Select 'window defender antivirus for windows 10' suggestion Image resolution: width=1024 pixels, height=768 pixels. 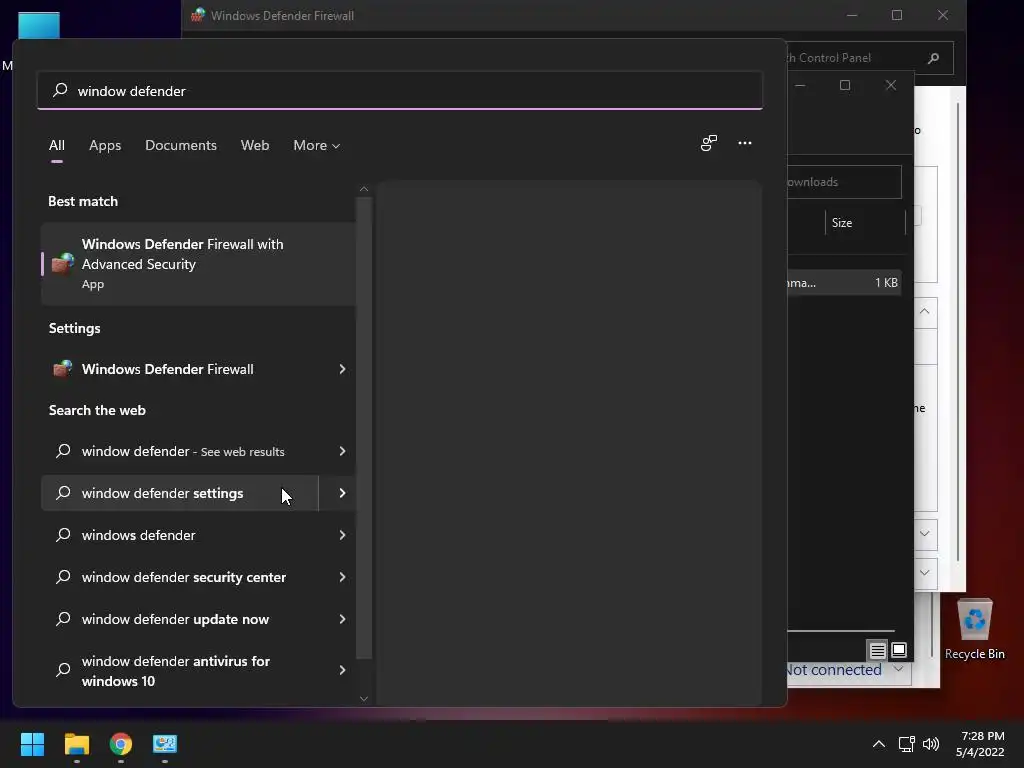[x=180, y=671]
